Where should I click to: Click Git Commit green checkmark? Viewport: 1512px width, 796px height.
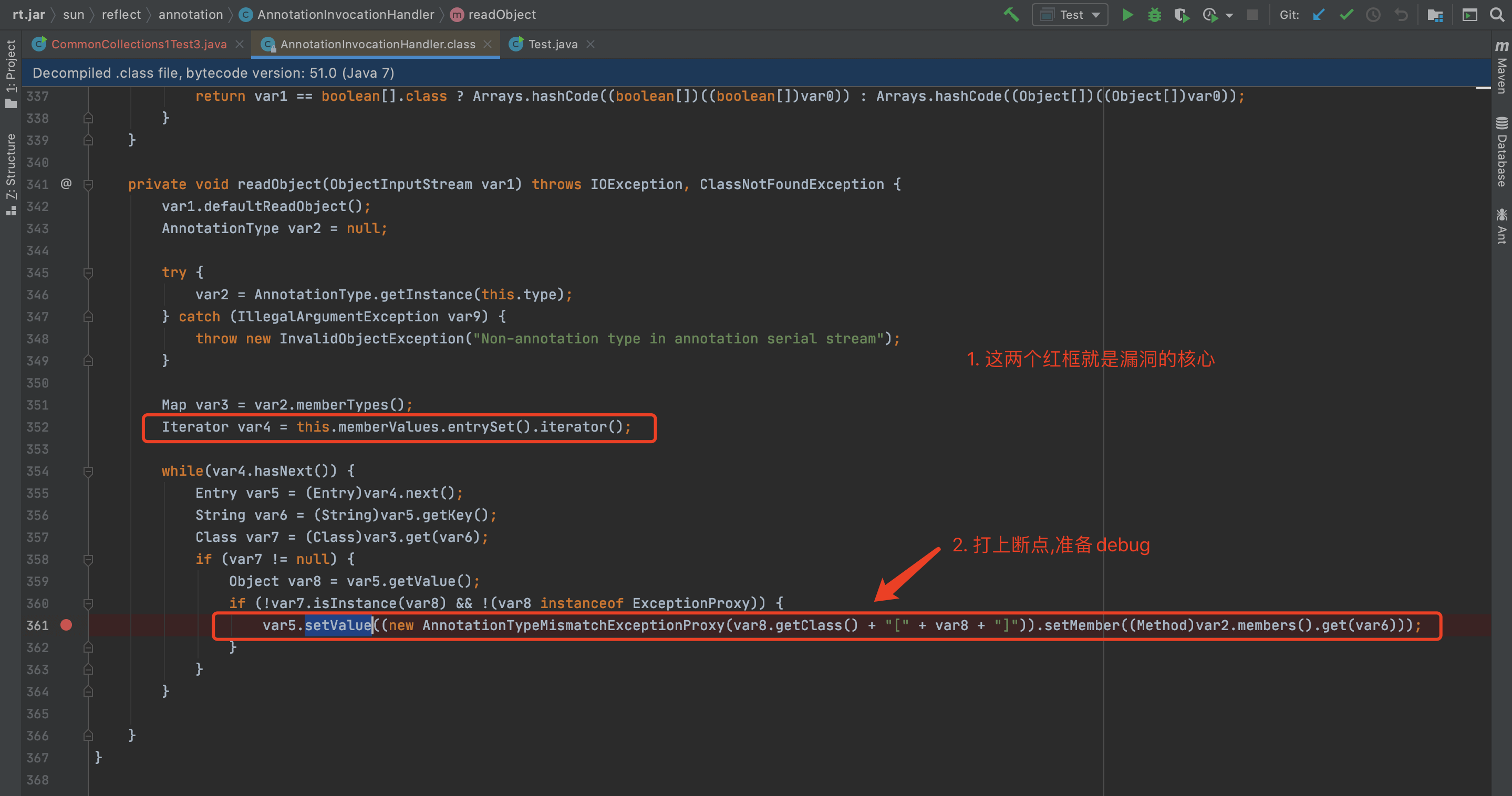(1347, 15)
